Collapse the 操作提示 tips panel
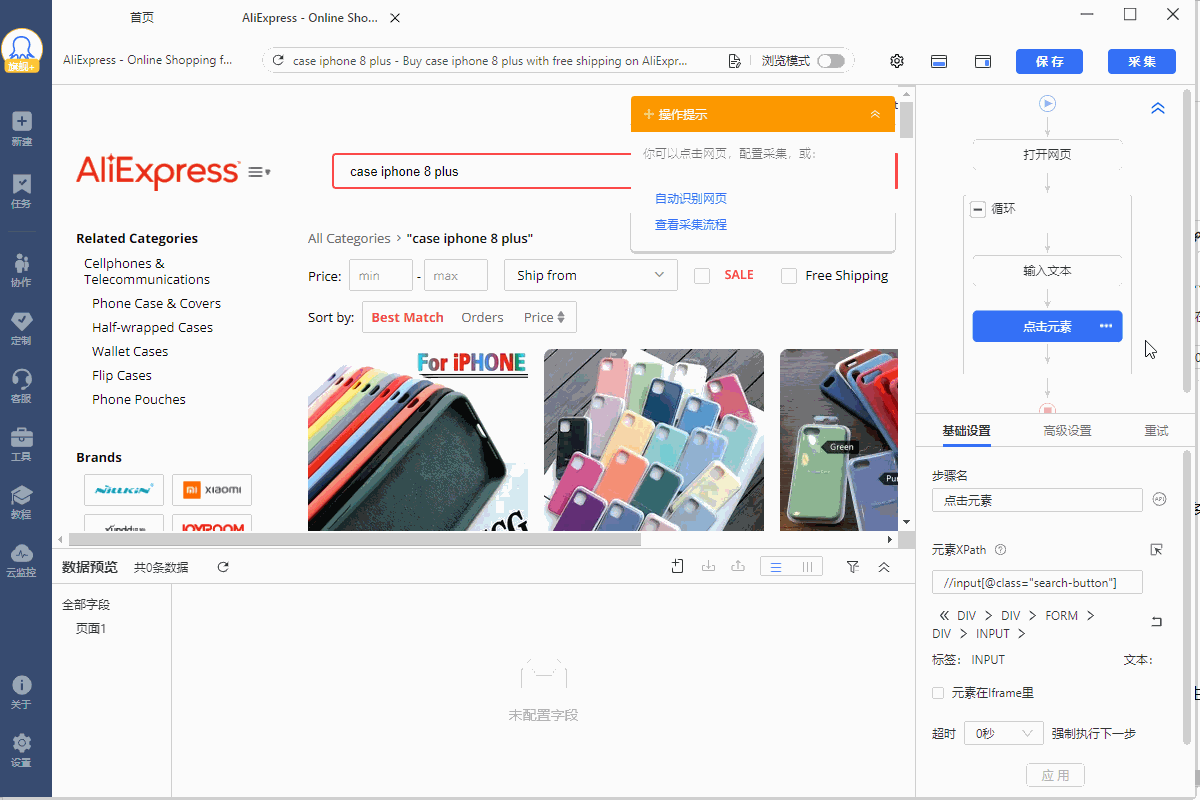 875,115
